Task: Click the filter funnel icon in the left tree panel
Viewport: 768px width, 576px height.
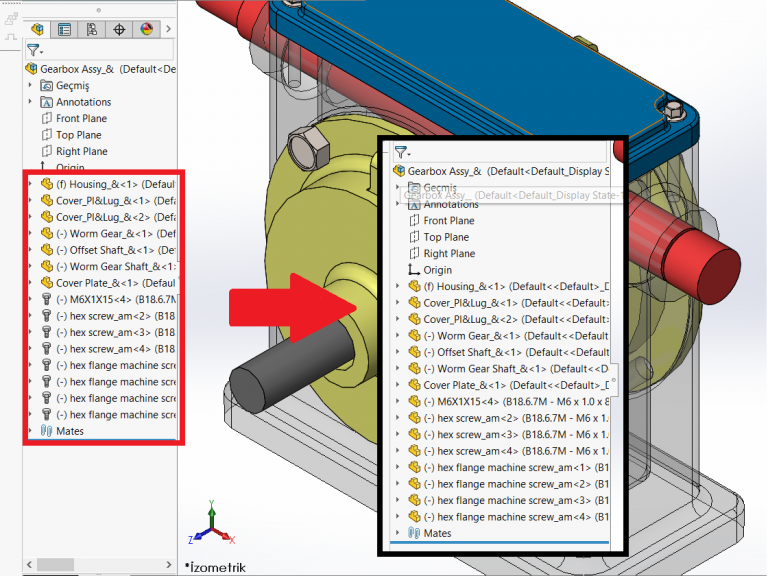Action: 36,50
